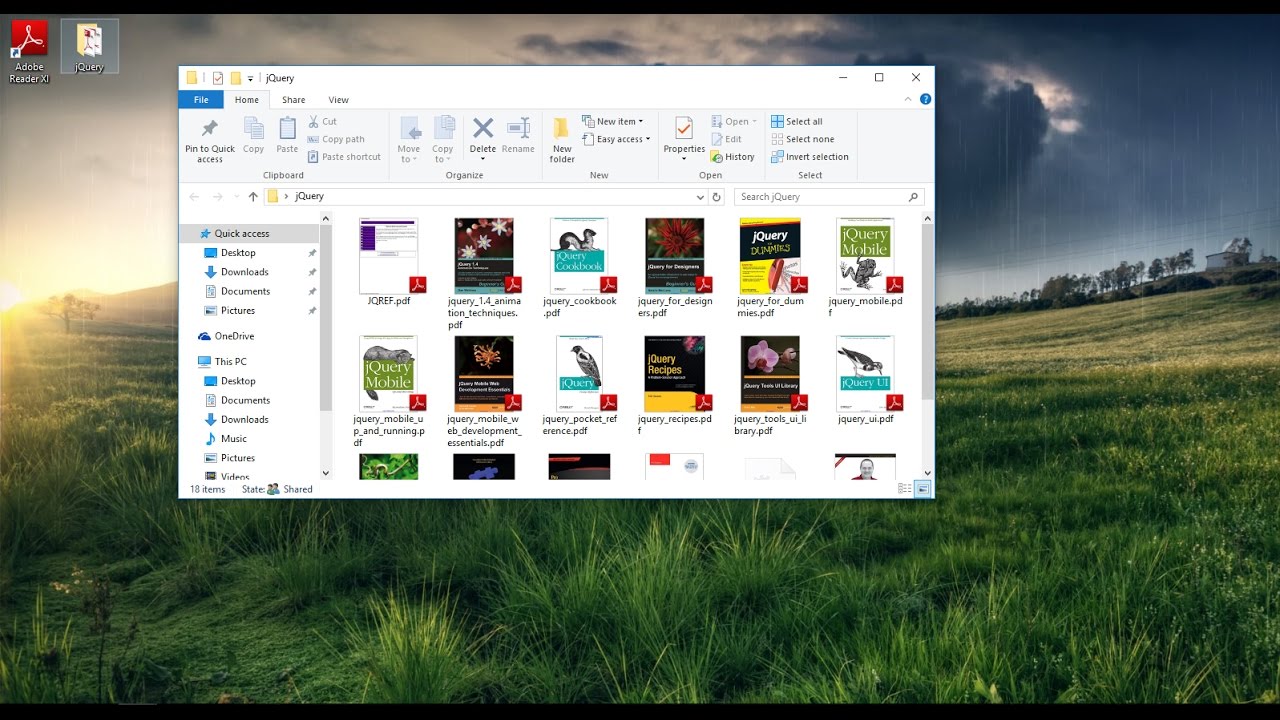
Task: Click Pin to Quick access icon
Action: 210,129
